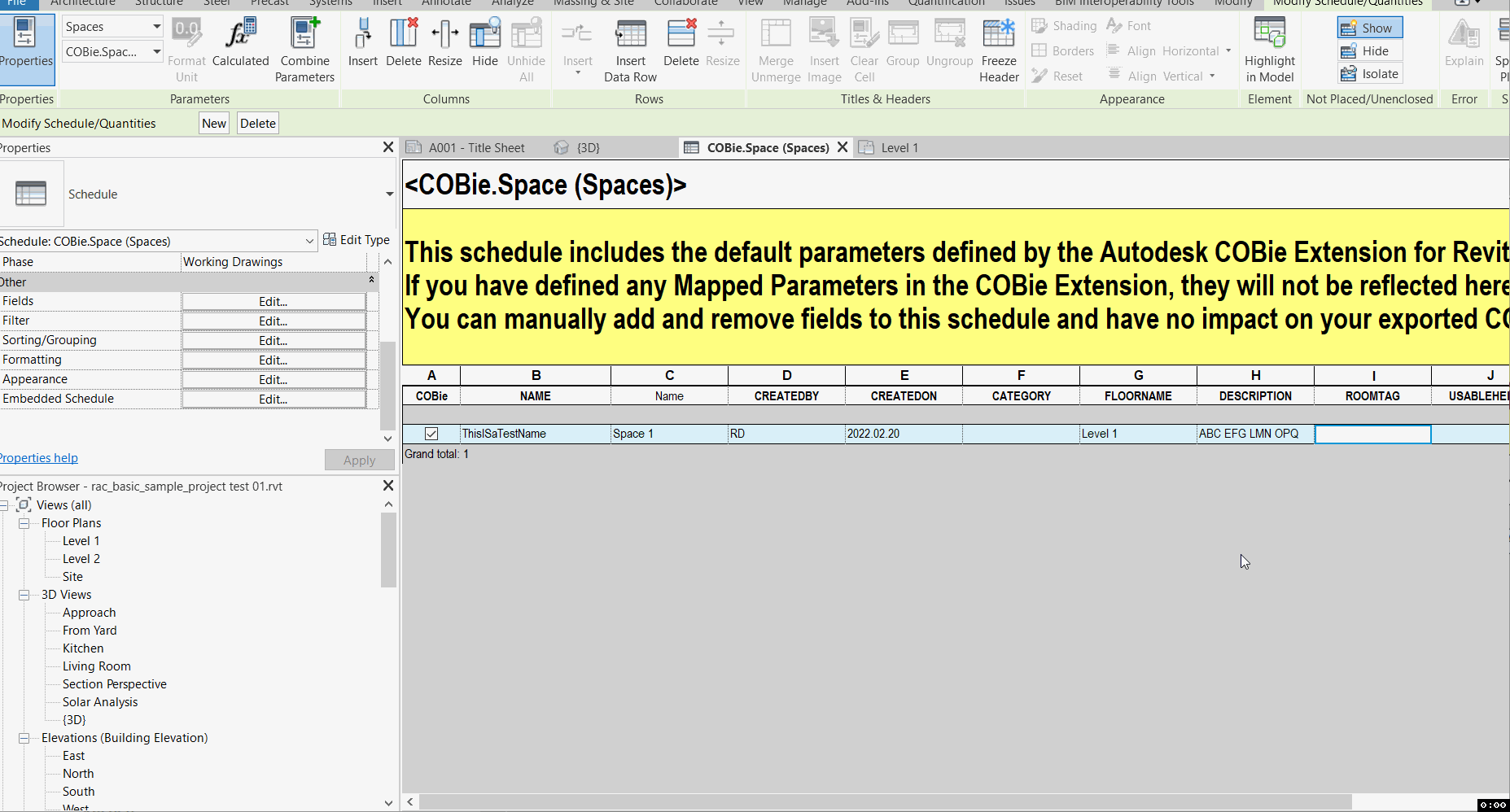Open the Properties help link
This screenshot has width=1510, height=812.
38,457
